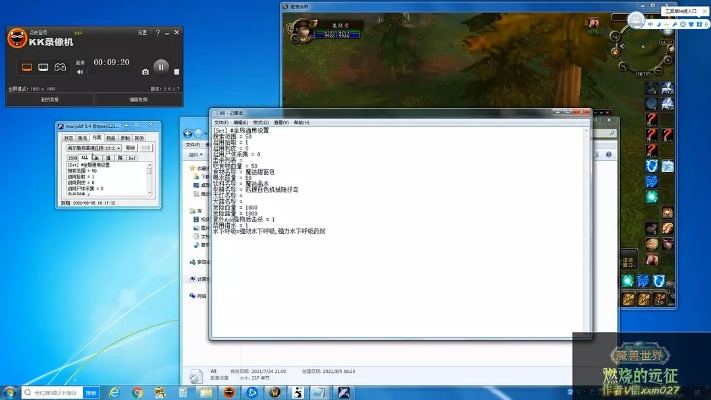Select the Buf sub-tab in the small tool window
Image resolution: width=711 pixels, height=400 pixels.
coord(132,158)
